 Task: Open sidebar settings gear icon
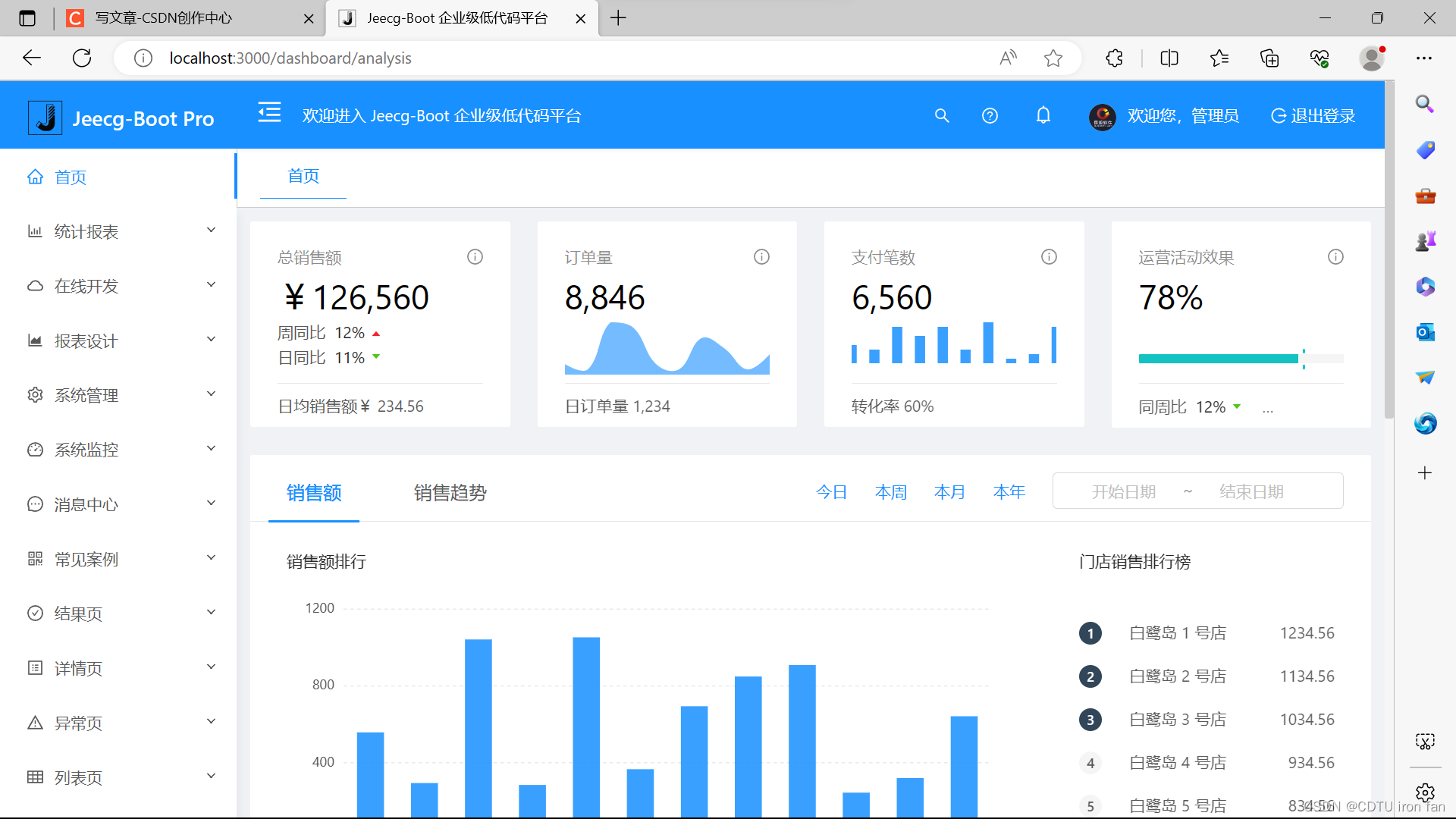[1425, 792]
